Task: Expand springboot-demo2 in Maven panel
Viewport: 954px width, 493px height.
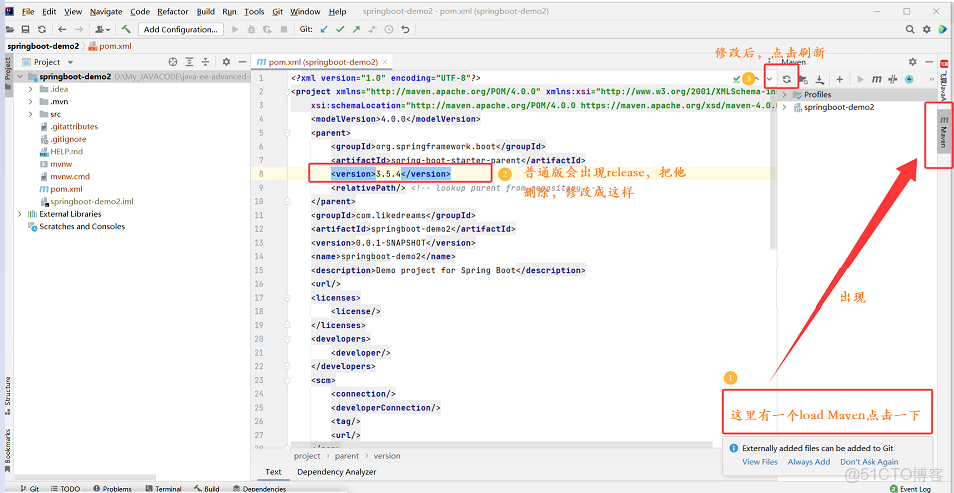Action: click(x=784, y=107)
